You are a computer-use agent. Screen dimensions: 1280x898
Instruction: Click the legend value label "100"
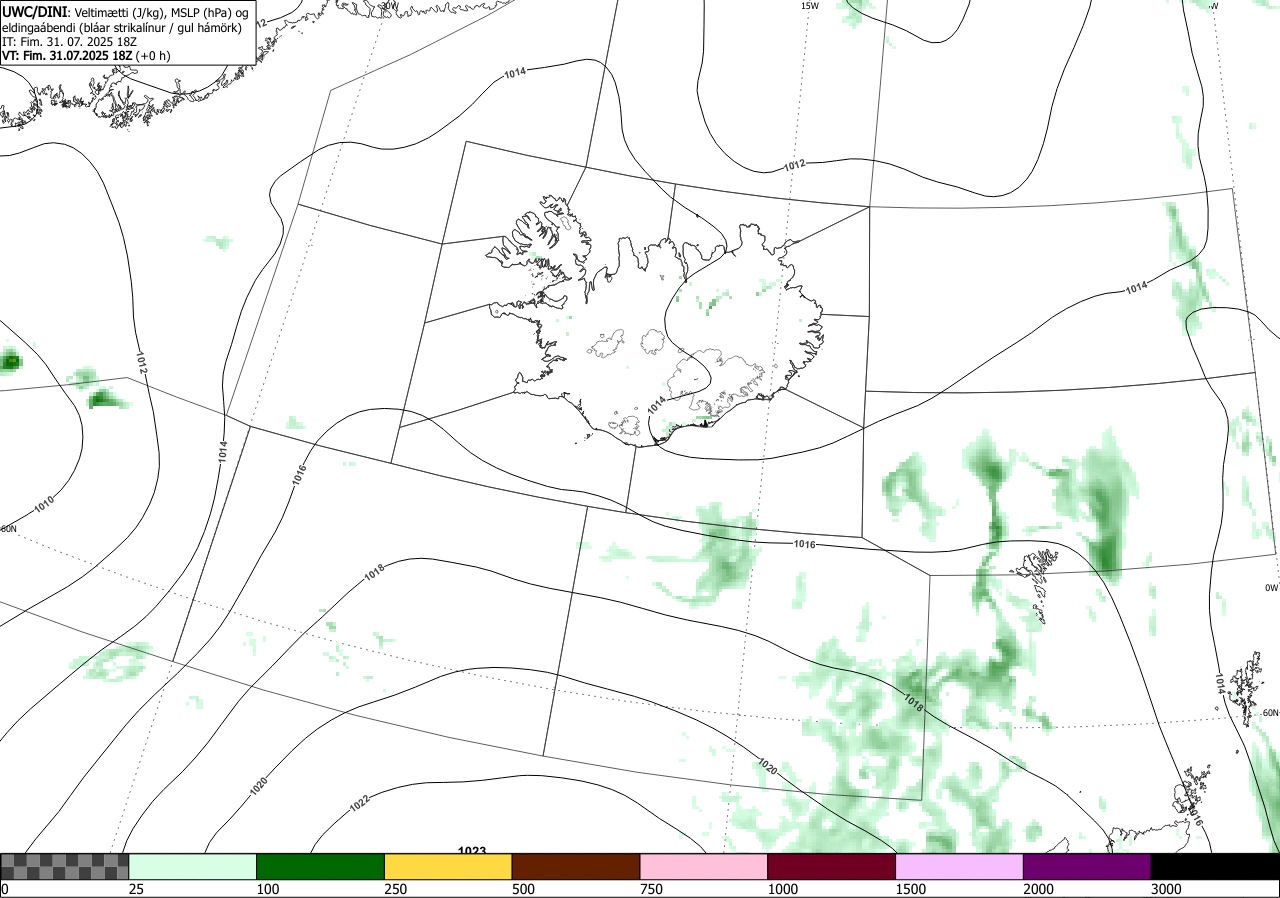[x=267, y=889]
